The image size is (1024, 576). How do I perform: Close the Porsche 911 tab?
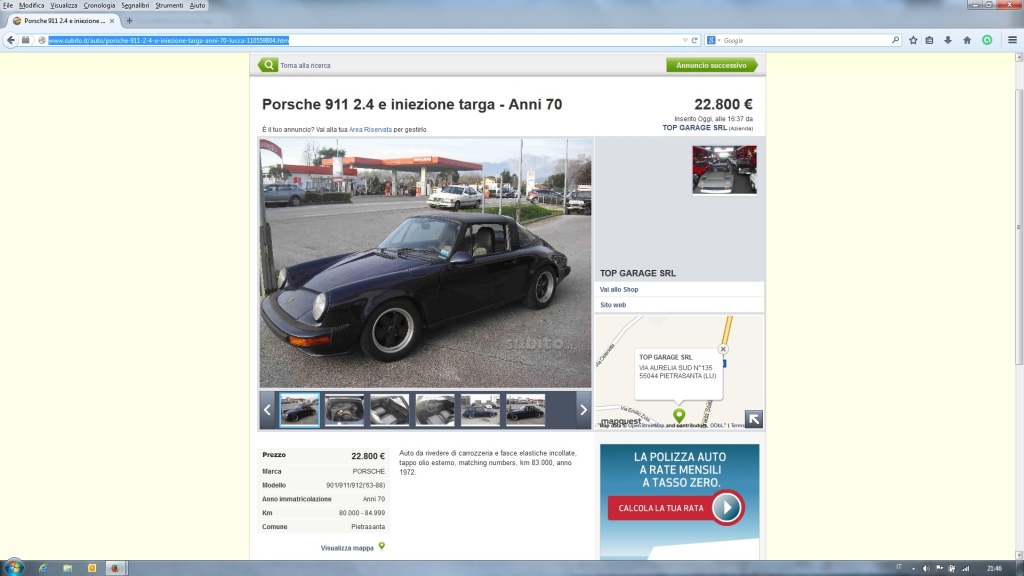(x=112, y=21)
